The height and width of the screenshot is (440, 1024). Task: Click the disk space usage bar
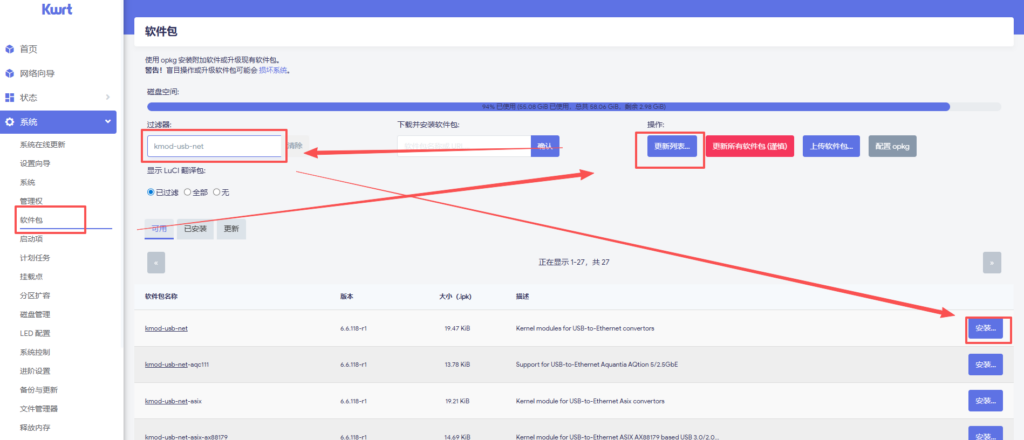pyautogui.click(x=574, y=106)
